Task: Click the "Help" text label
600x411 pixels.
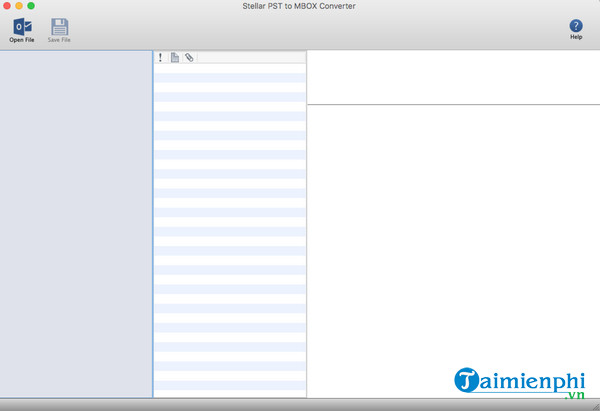Action: pyautogui.click(x=576, y=37)
